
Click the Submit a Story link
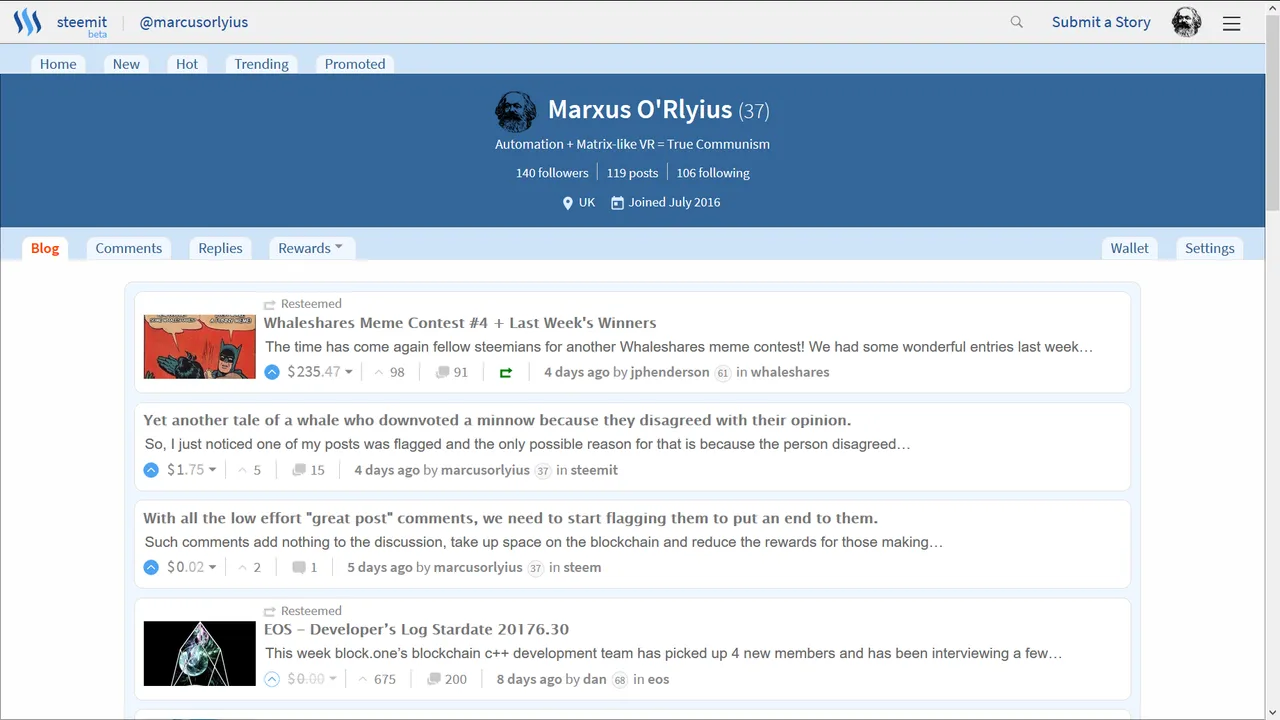pyautogui.click(x=1101, y=22)
